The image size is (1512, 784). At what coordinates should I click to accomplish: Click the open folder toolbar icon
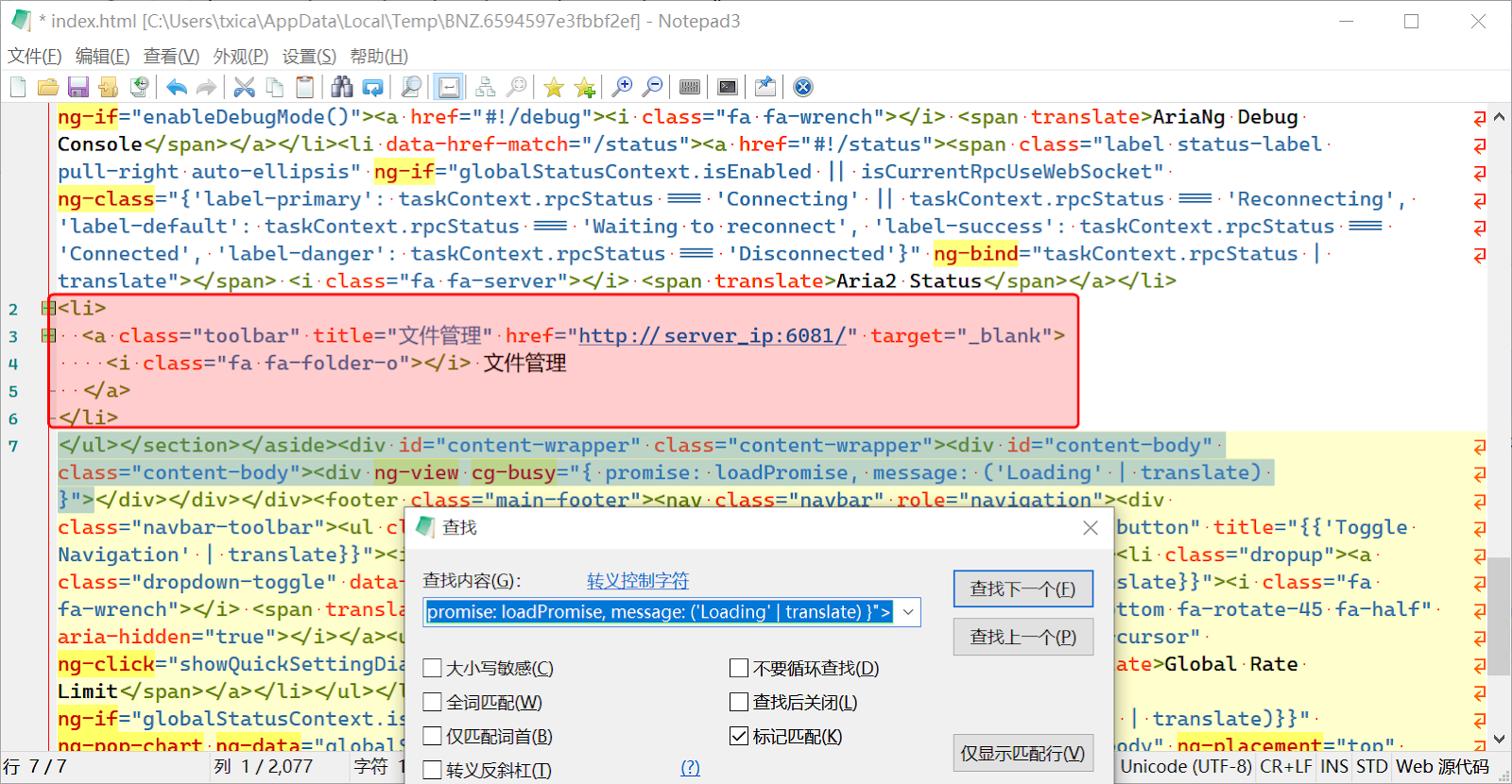[x=48, y=88]
